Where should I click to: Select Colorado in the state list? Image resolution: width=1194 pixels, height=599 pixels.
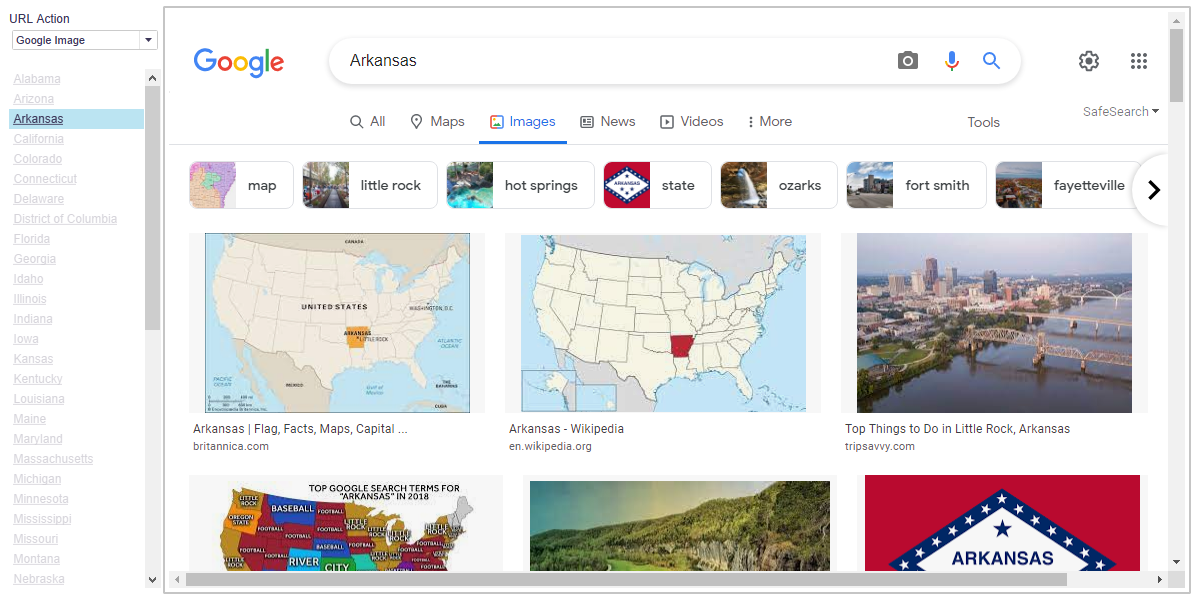click(x=37, y=159)
